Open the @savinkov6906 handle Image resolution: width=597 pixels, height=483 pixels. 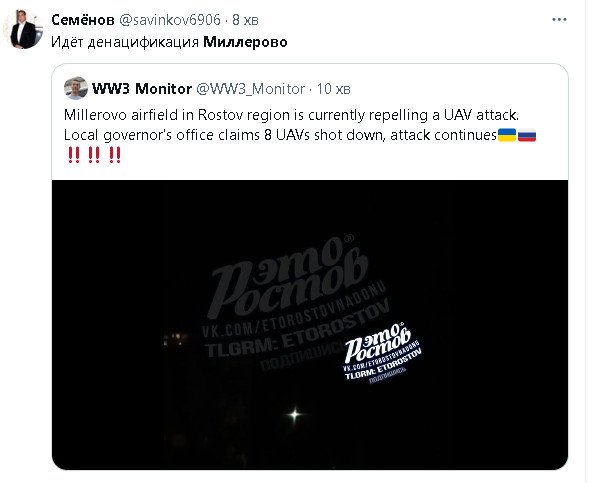[170, 20]
